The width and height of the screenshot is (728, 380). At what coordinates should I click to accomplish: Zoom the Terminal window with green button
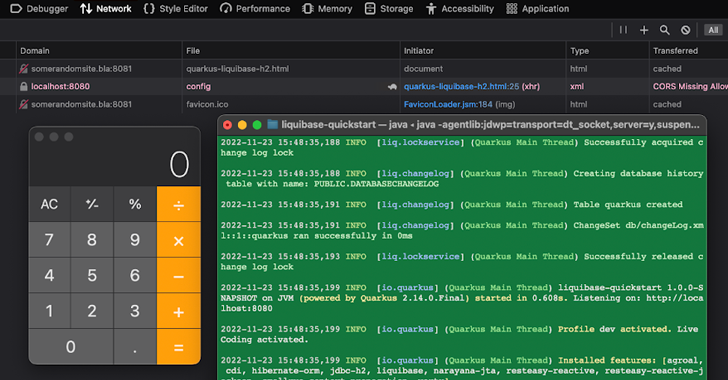[x=257, y=124]
